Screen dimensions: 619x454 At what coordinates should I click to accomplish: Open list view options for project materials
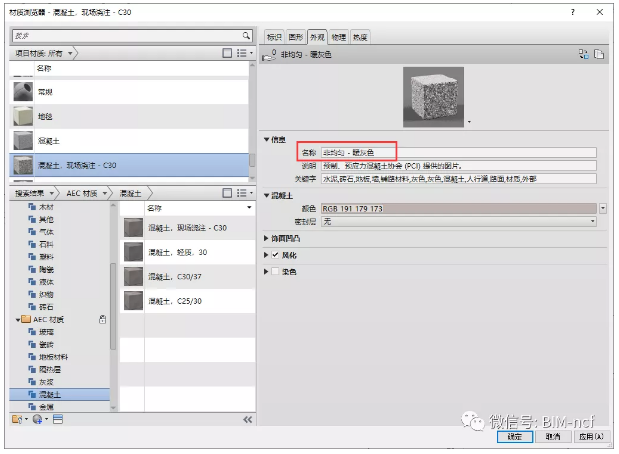pyautogui.click(x=244, y=53)
